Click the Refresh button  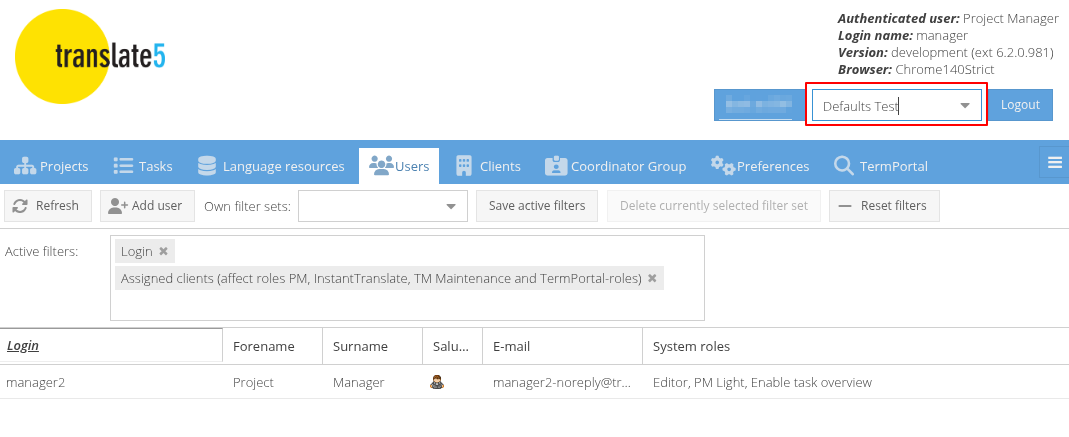point(48,206)
